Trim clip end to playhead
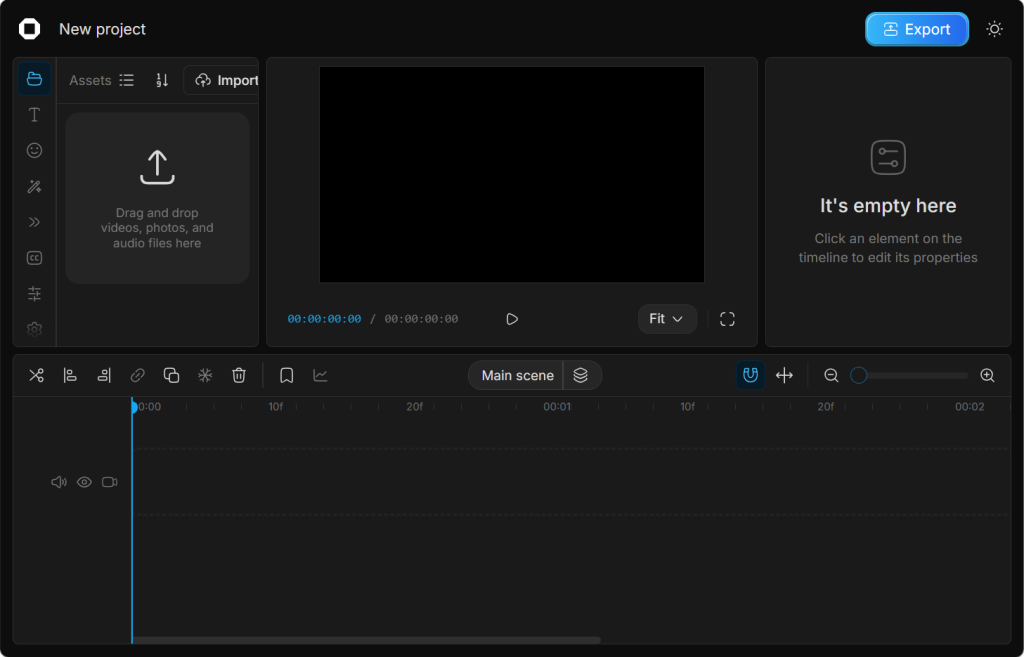1024x657 pixels. pyautogui.click(x=104, y=376)
